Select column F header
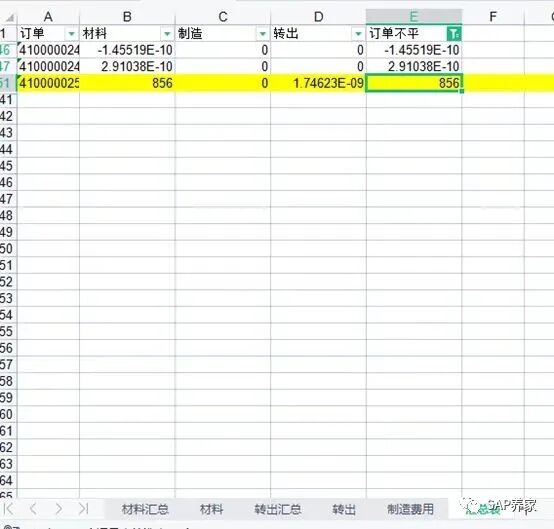This screenshot has width=554, height=529. (493, 17)
